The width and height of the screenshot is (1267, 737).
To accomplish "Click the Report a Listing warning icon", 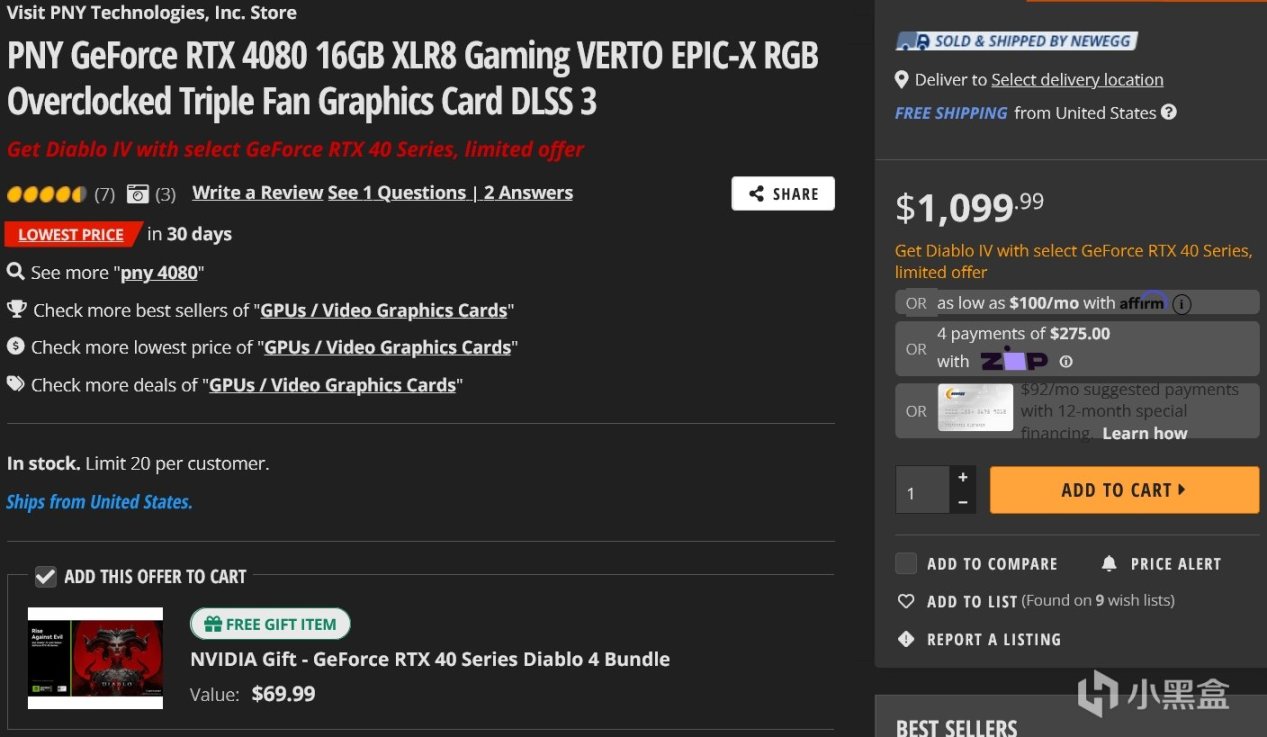I will [906, 639].
